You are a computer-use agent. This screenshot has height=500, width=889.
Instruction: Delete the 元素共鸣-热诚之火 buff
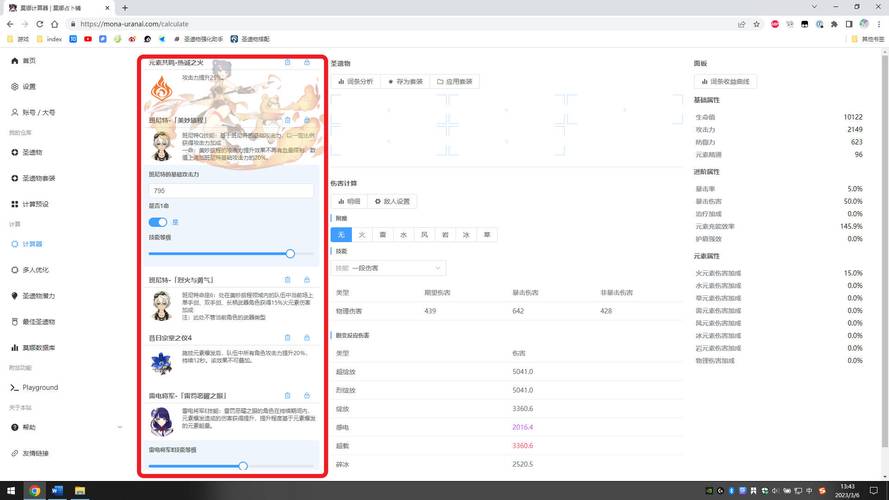[x=287, y=62]
